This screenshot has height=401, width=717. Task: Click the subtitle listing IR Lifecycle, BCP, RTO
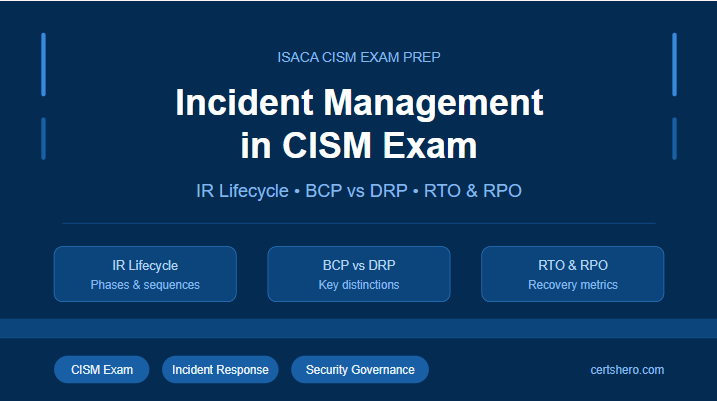click(359, 191)
